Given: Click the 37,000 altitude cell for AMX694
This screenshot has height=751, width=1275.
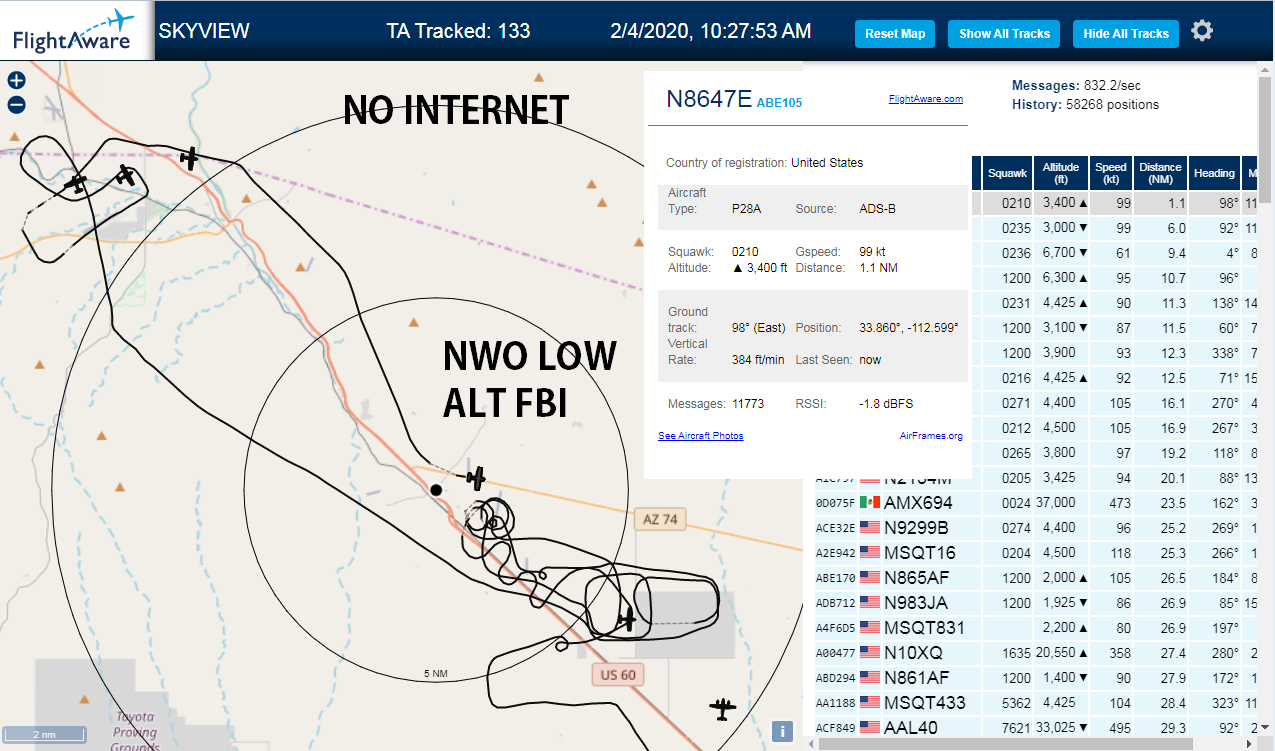Looking at the screenshot, I should coord(1061,502).
